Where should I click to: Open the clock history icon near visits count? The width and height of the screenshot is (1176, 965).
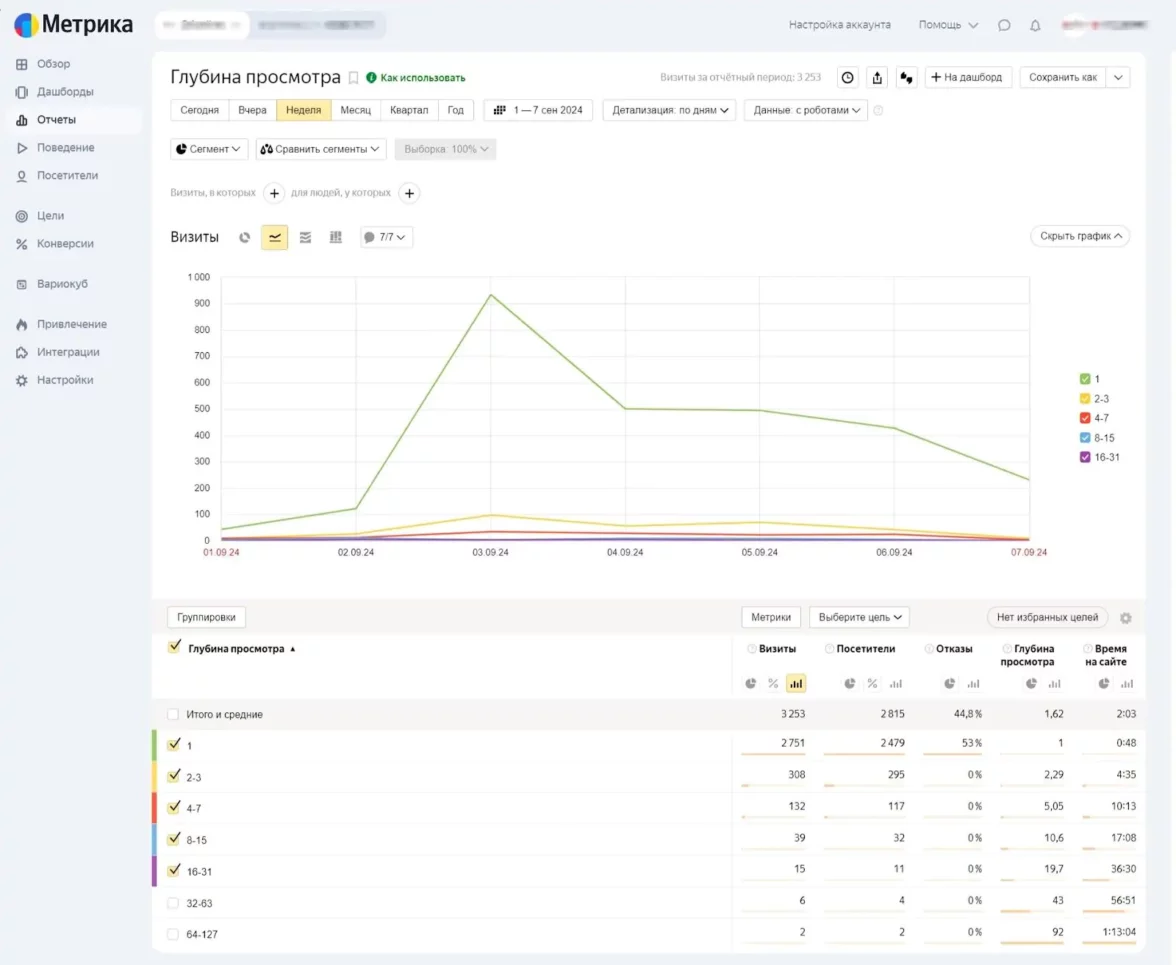[847, 77]
